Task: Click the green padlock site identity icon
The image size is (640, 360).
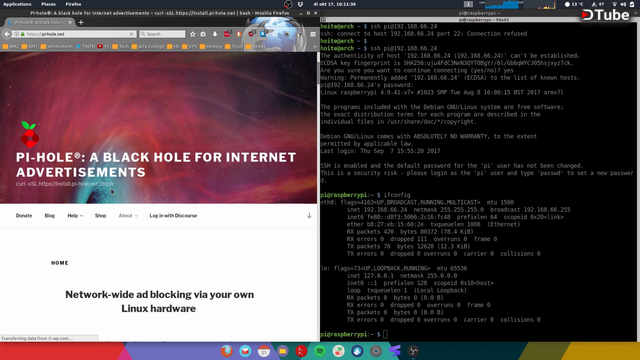Action: [x=22, y=34]
